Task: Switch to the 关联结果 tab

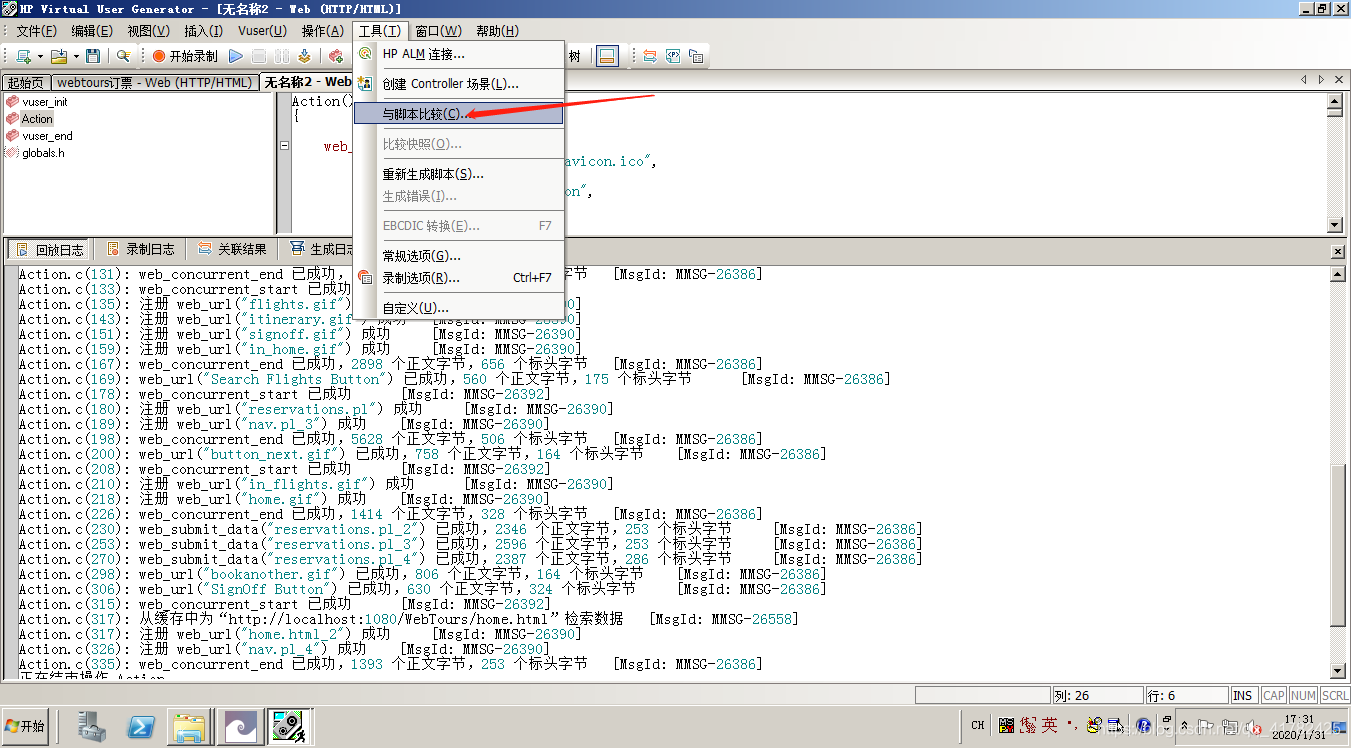Action: [x=233, y=249]
